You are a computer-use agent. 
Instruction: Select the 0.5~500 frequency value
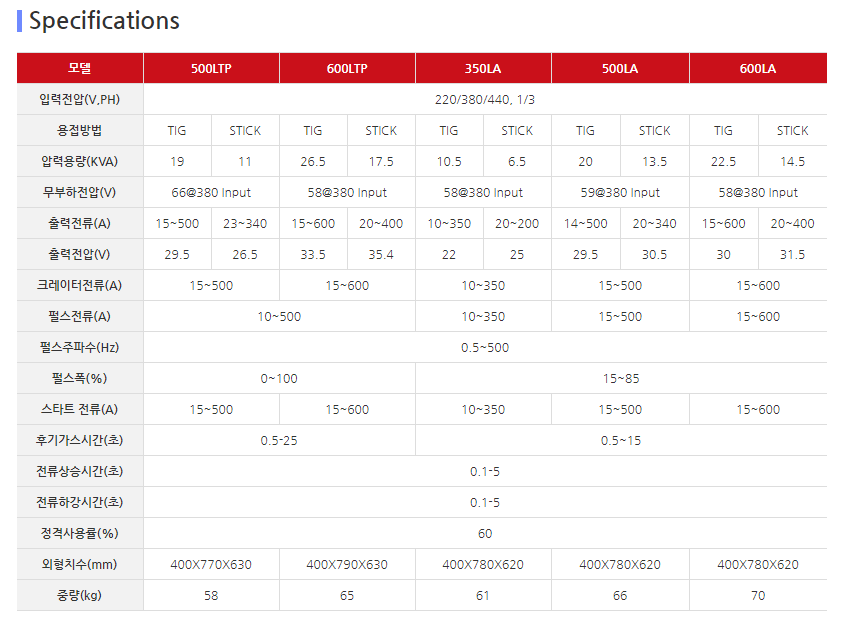(485, 347)
